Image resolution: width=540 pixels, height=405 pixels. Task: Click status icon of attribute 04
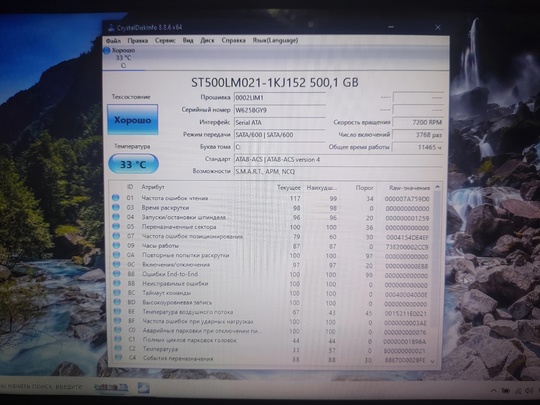click(x=116, y=217)
